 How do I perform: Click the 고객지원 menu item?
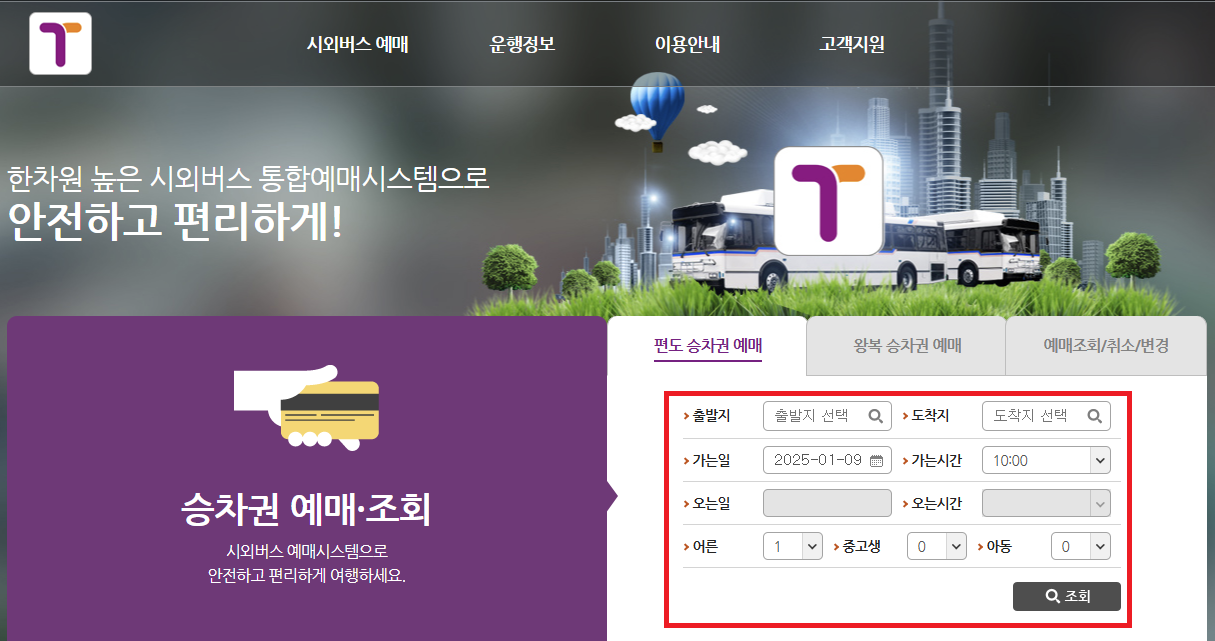(851, 43)
